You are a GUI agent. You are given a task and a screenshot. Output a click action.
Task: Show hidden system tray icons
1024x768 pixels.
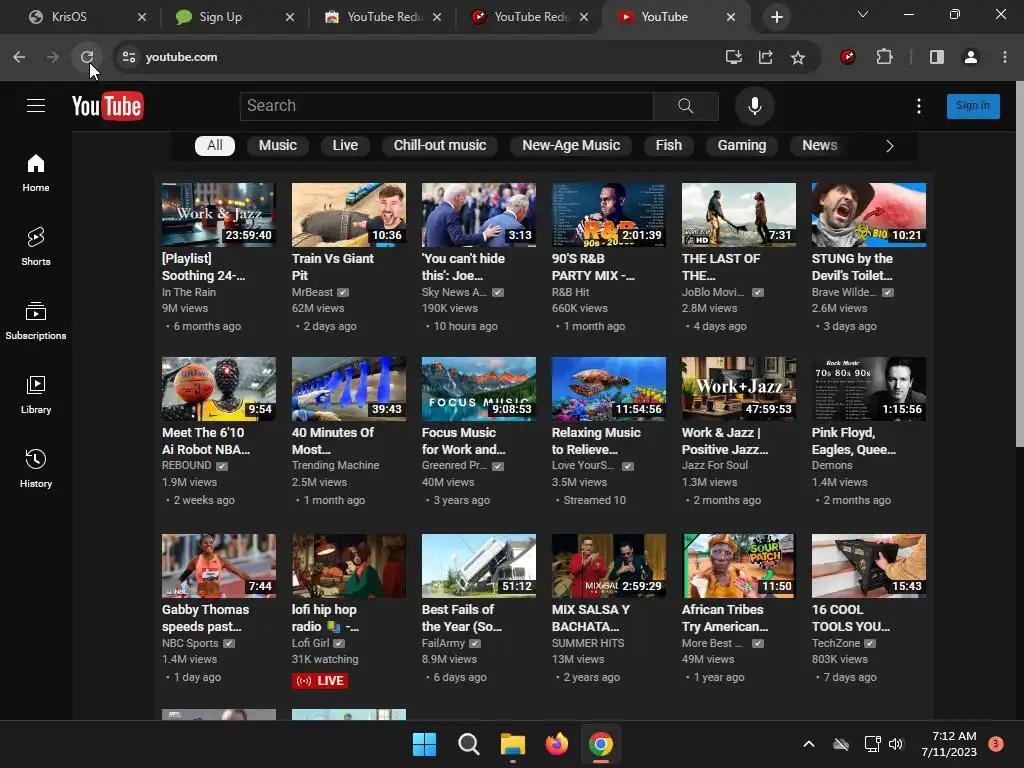808,744
